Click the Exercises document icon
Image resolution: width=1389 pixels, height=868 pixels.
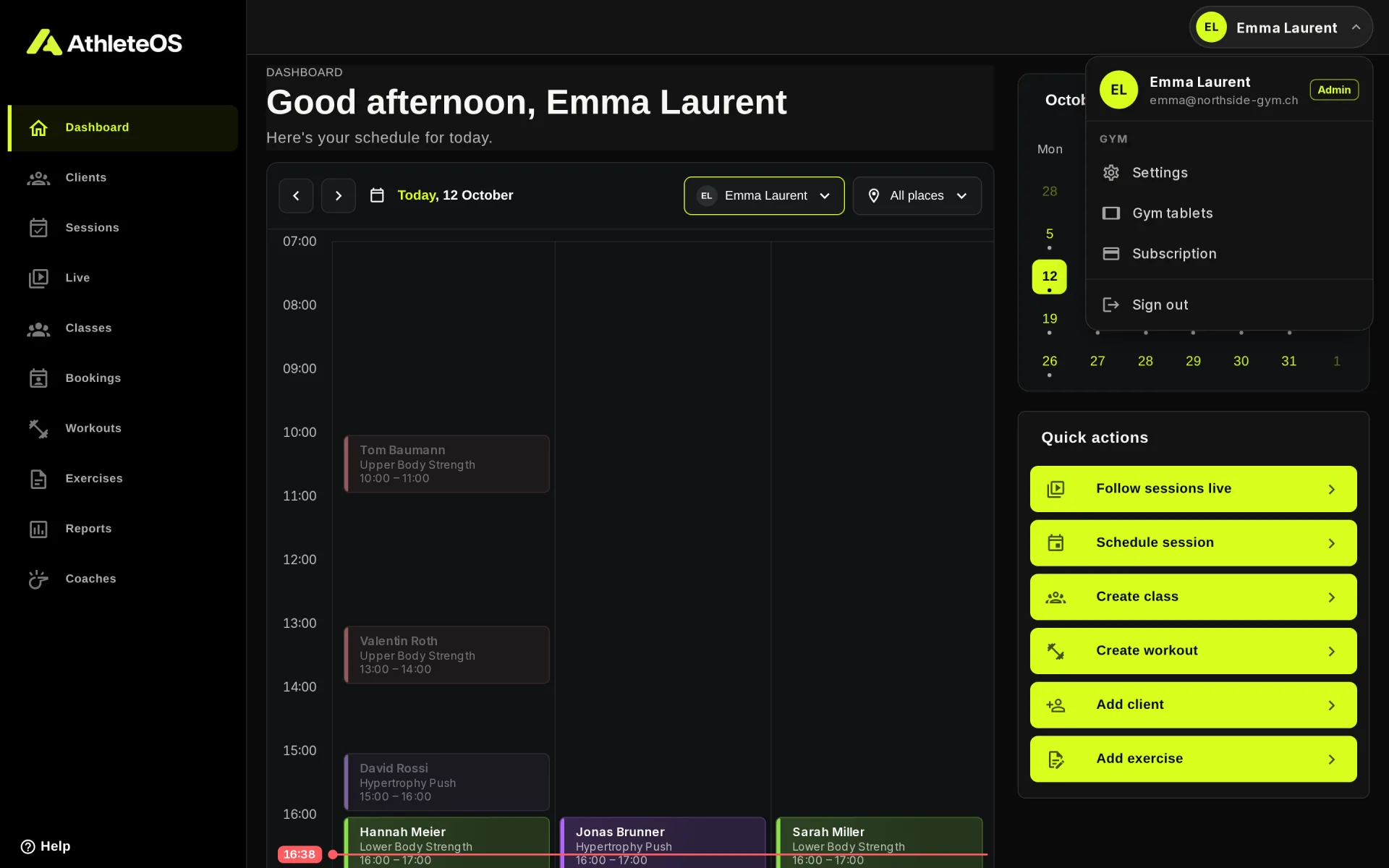pyautogui.click(x=38, y=479)
